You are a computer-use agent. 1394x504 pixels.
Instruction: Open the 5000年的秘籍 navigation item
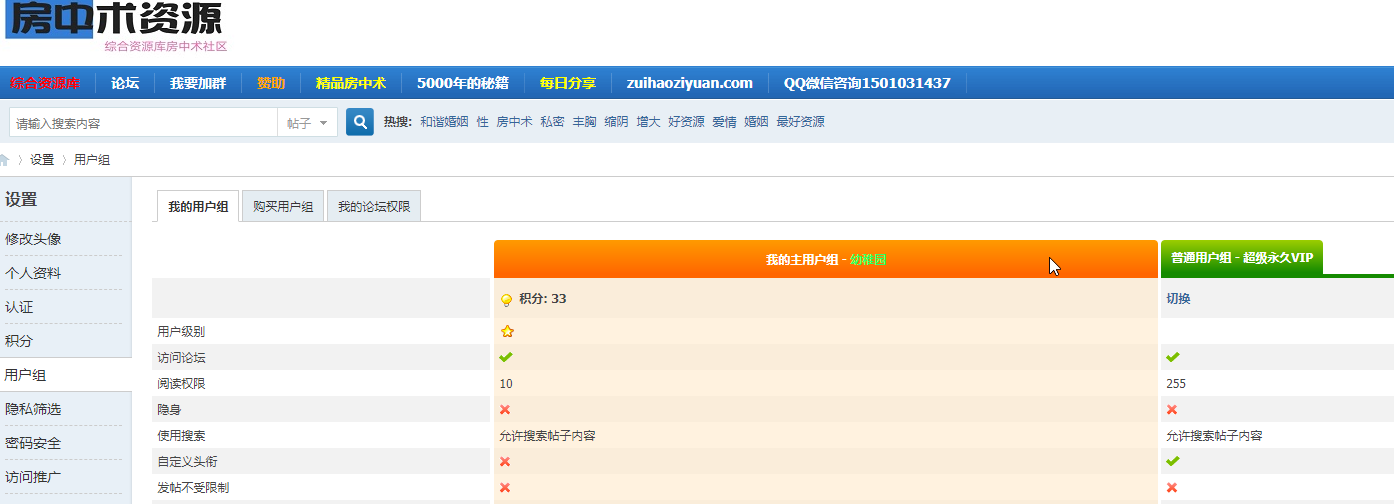click(x=463, y=83)
